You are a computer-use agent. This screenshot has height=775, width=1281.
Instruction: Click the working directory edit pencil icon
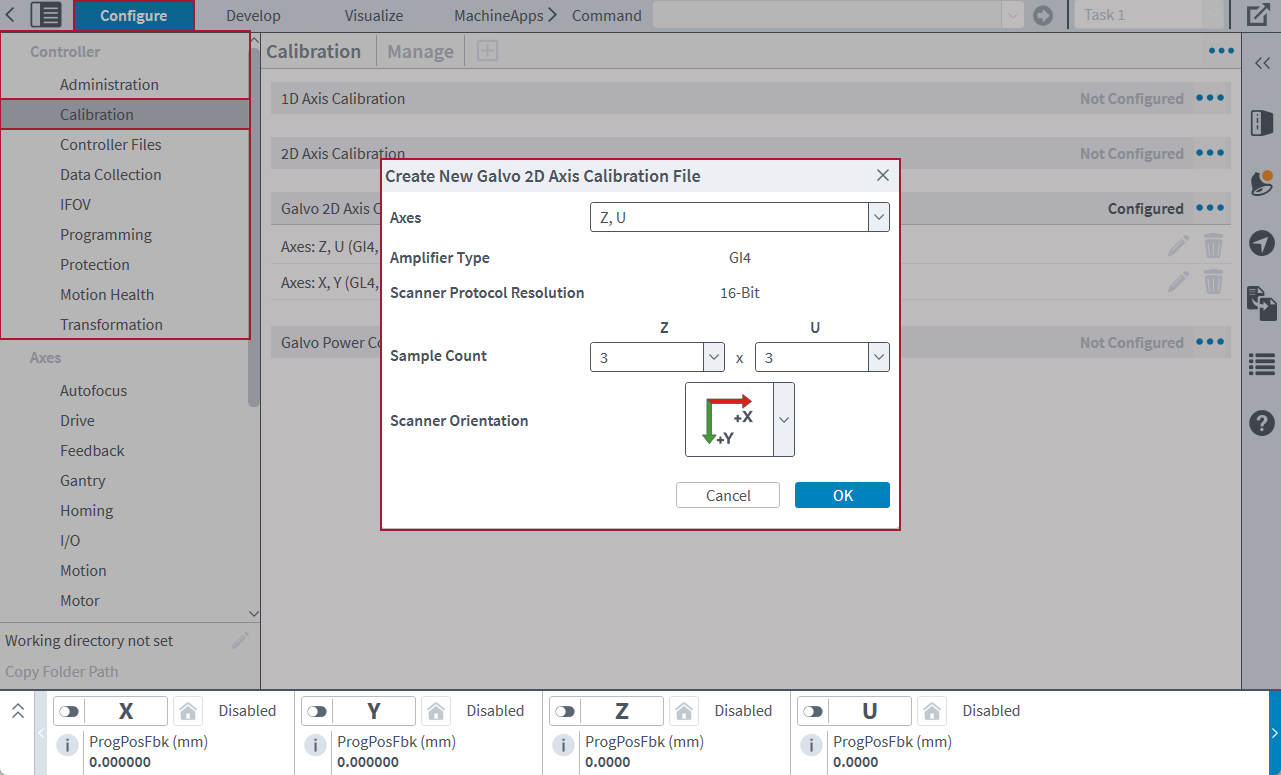[x=240, y=640]
